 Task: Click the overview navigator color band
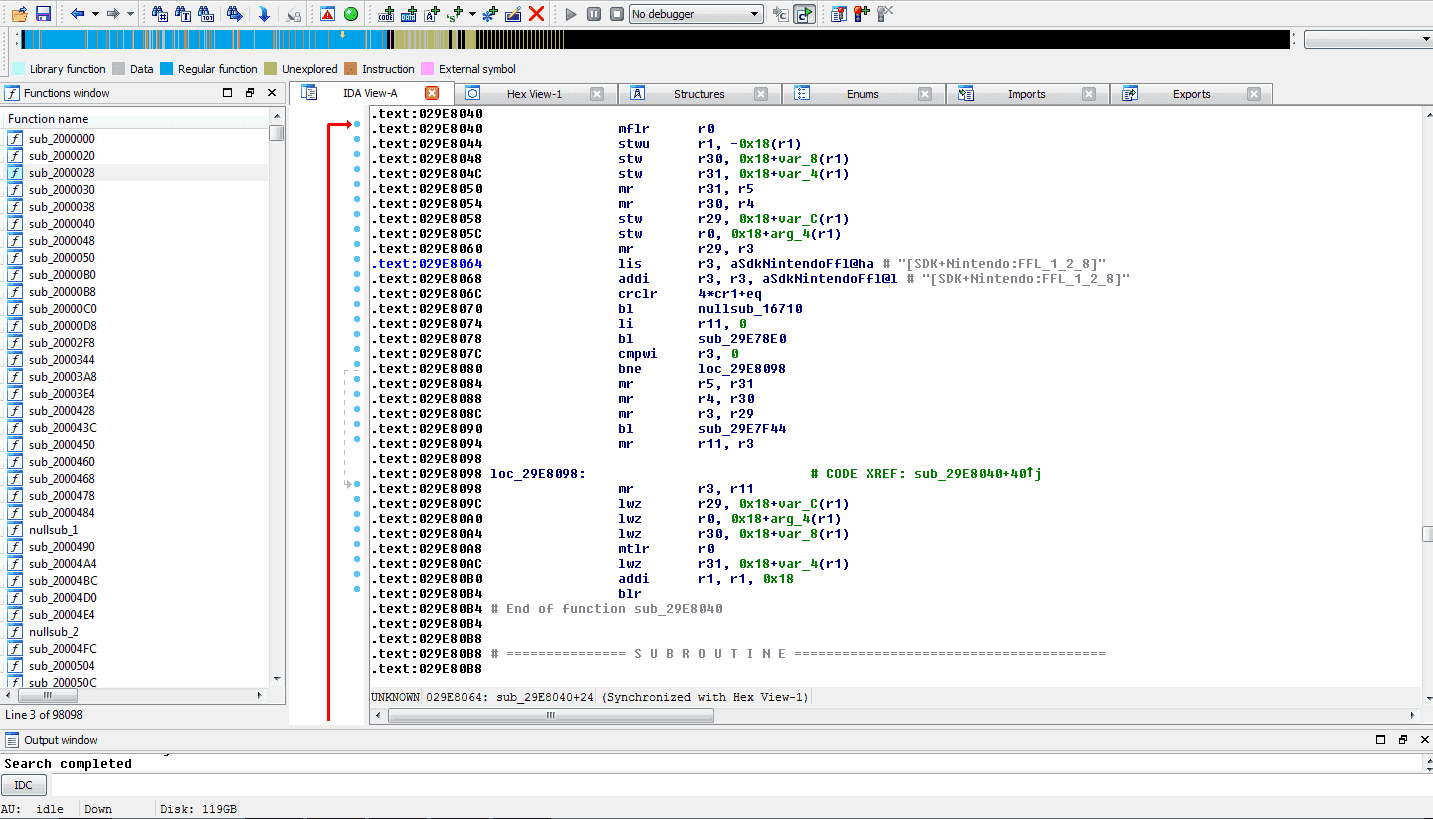[656, 40]
